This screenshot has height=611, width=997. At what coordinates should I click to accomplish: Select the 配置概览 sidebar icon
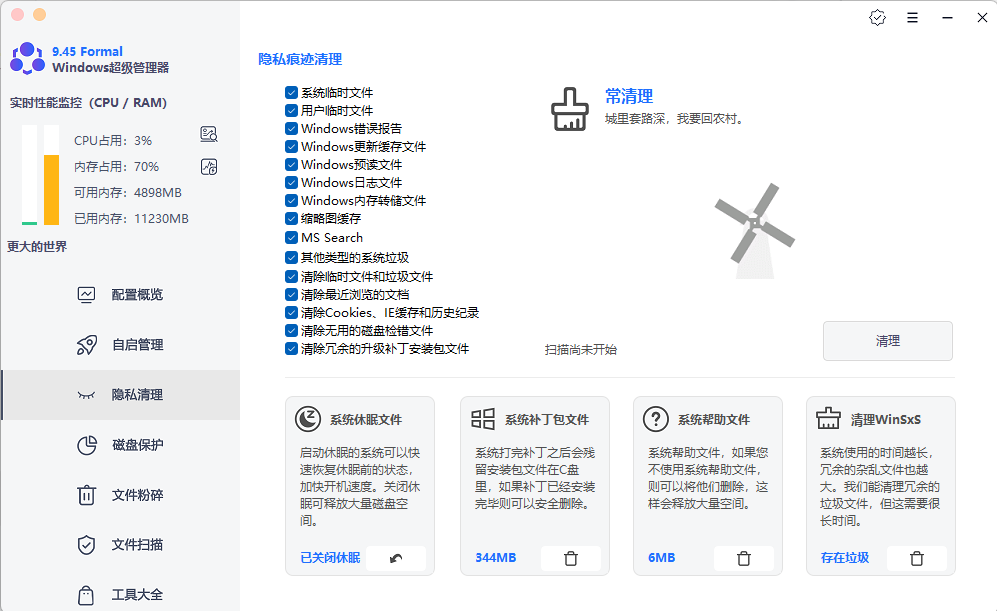(x=87, y=294)
